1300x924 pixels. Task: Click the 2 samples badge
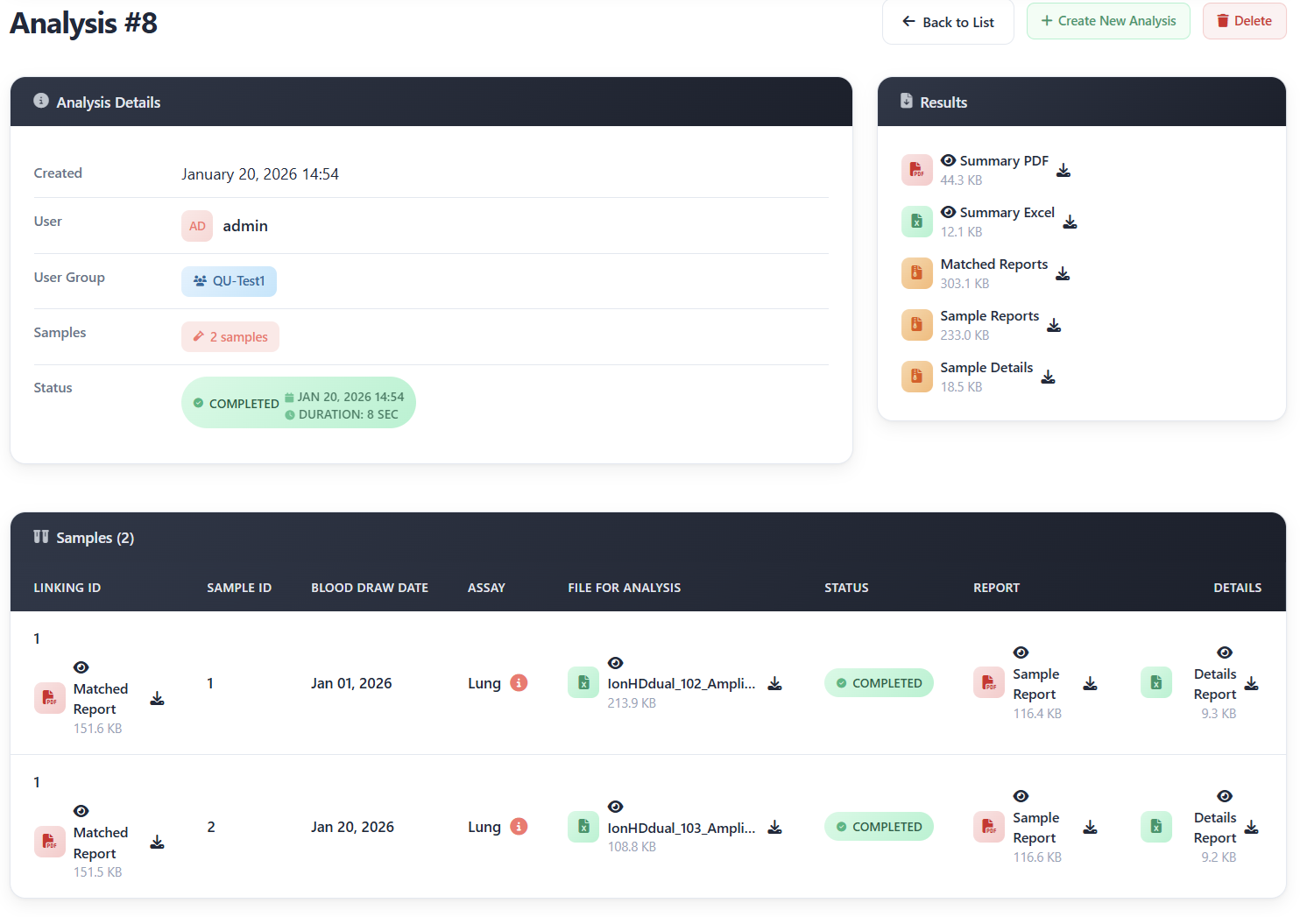pyautogui.click(x=230, y=336)
